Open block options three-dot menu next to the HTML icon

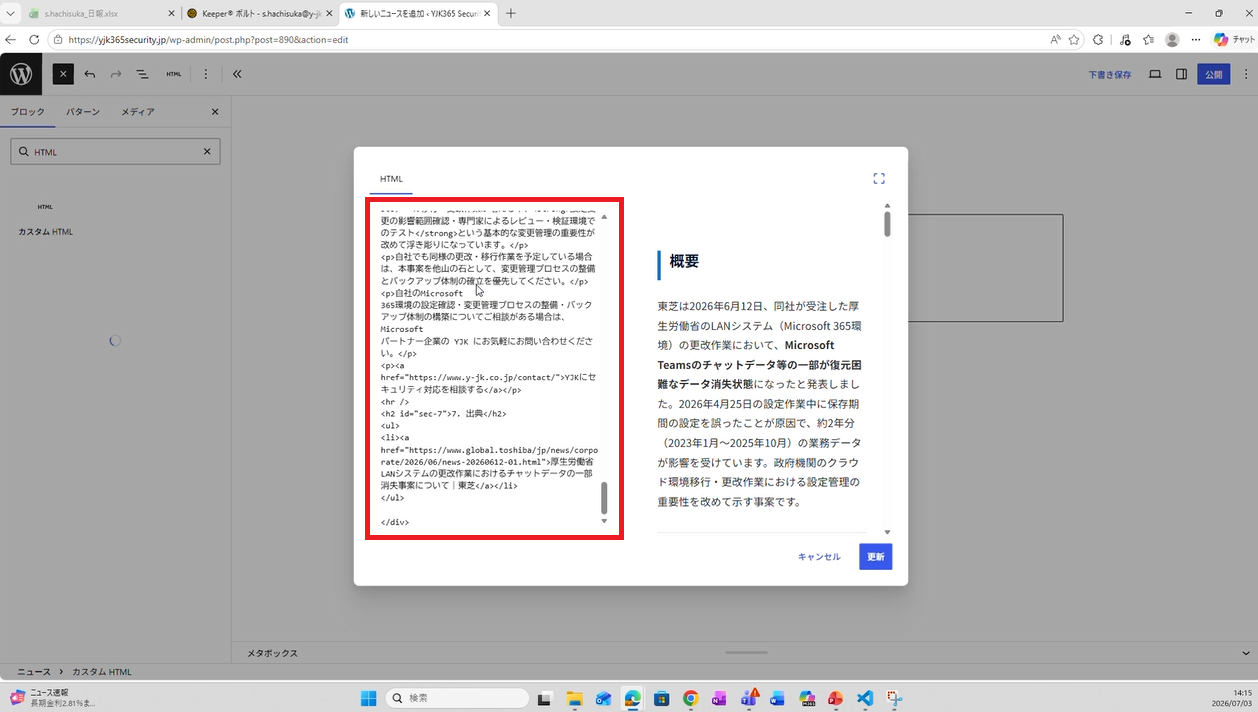tap(206, 74)
